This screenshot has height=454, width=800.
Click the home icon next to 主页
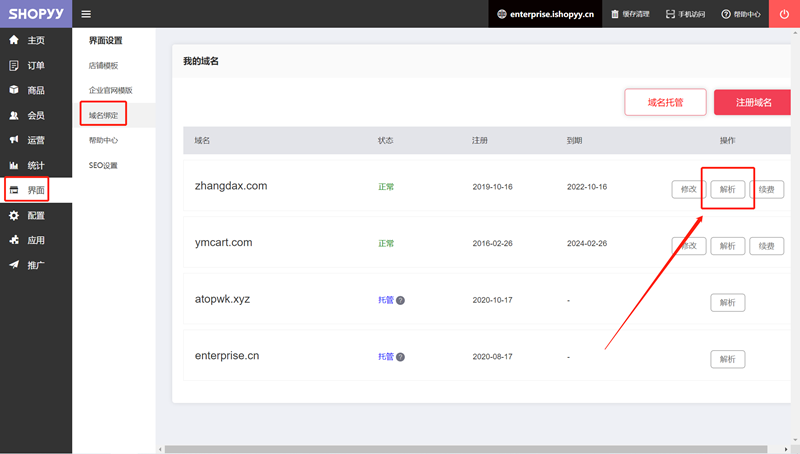pos(14,40)
